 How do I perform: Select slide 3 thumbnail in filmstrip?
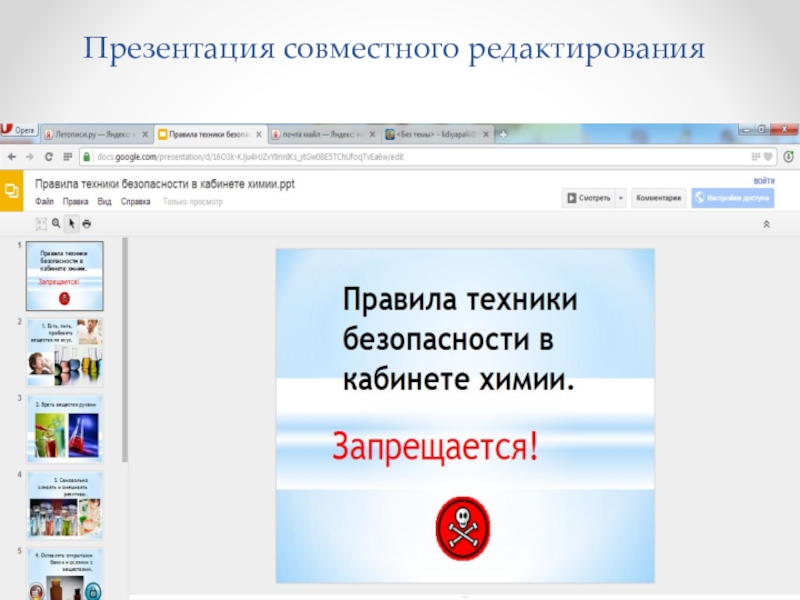[64, 428]
